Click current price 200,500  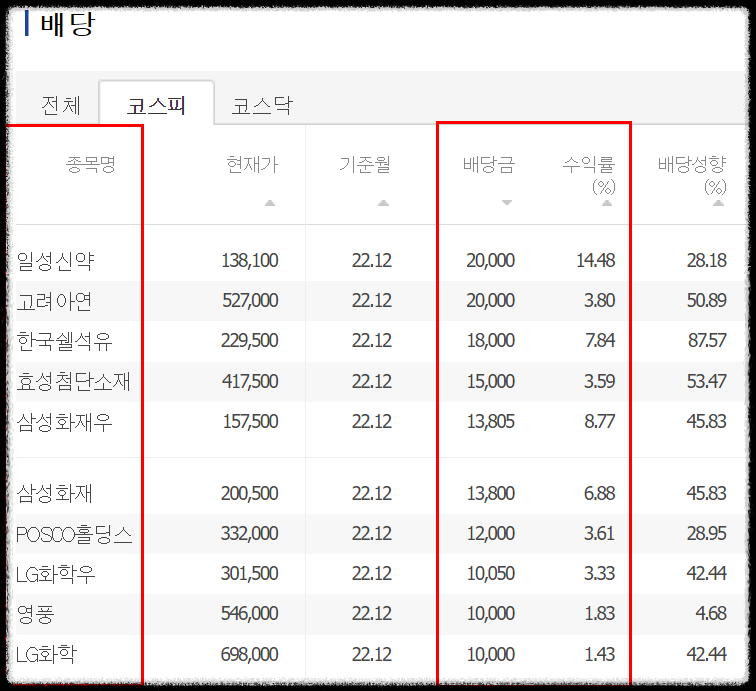250,494
